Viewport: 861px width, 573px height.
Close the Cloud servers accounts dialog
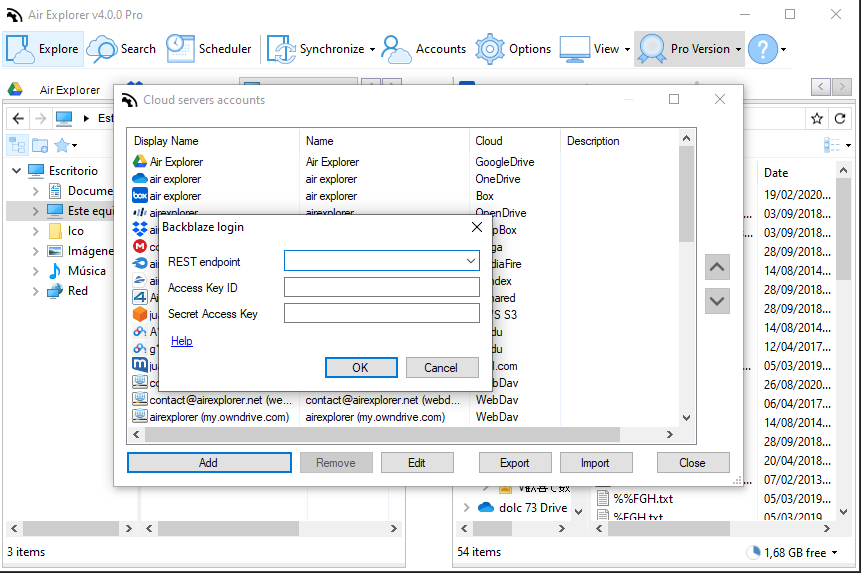click(693, 463)
